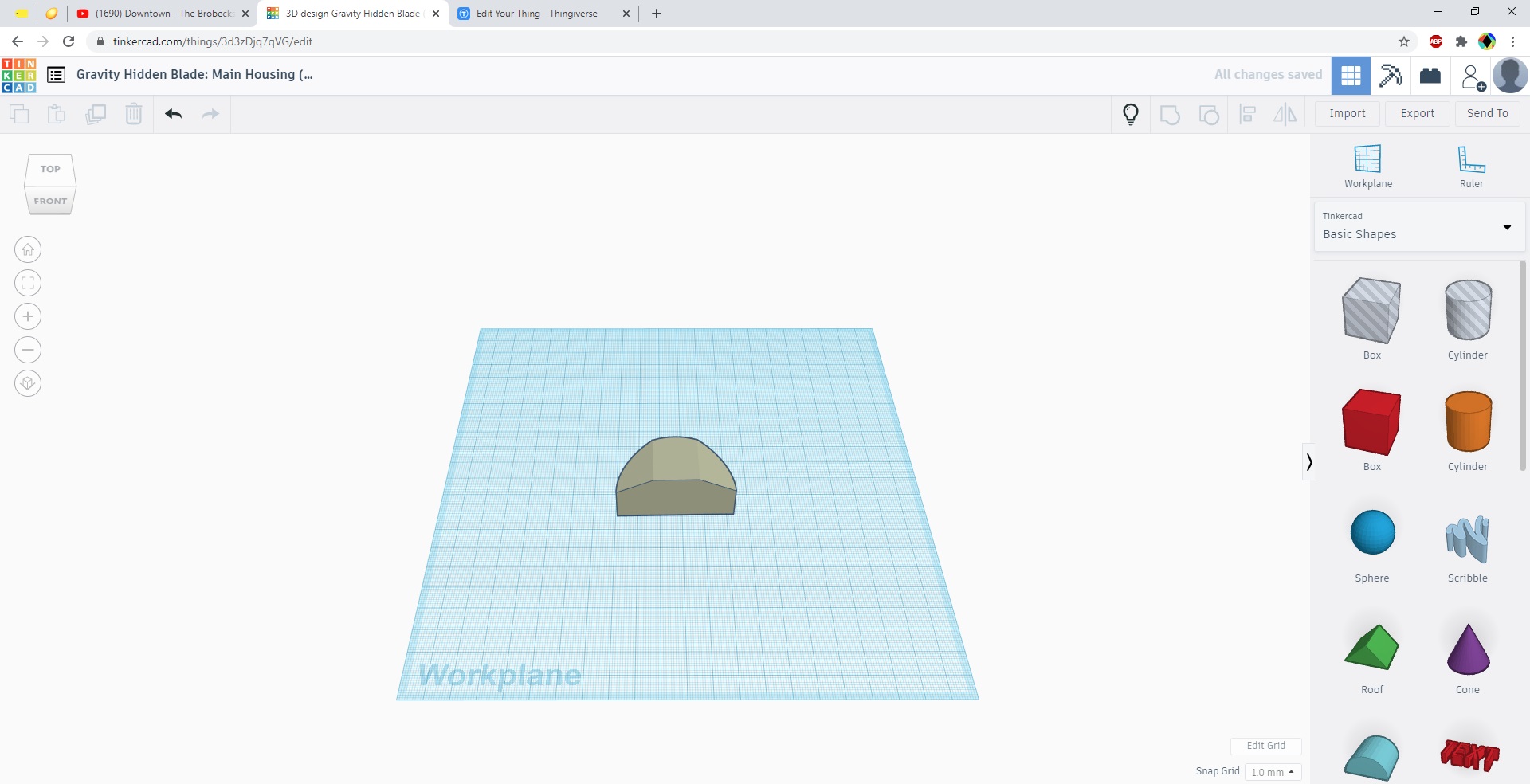The image size is (1530, 784).
Task: Bookmark this page with star icon
Action: pyautogui.click(x=1404, y=41)
